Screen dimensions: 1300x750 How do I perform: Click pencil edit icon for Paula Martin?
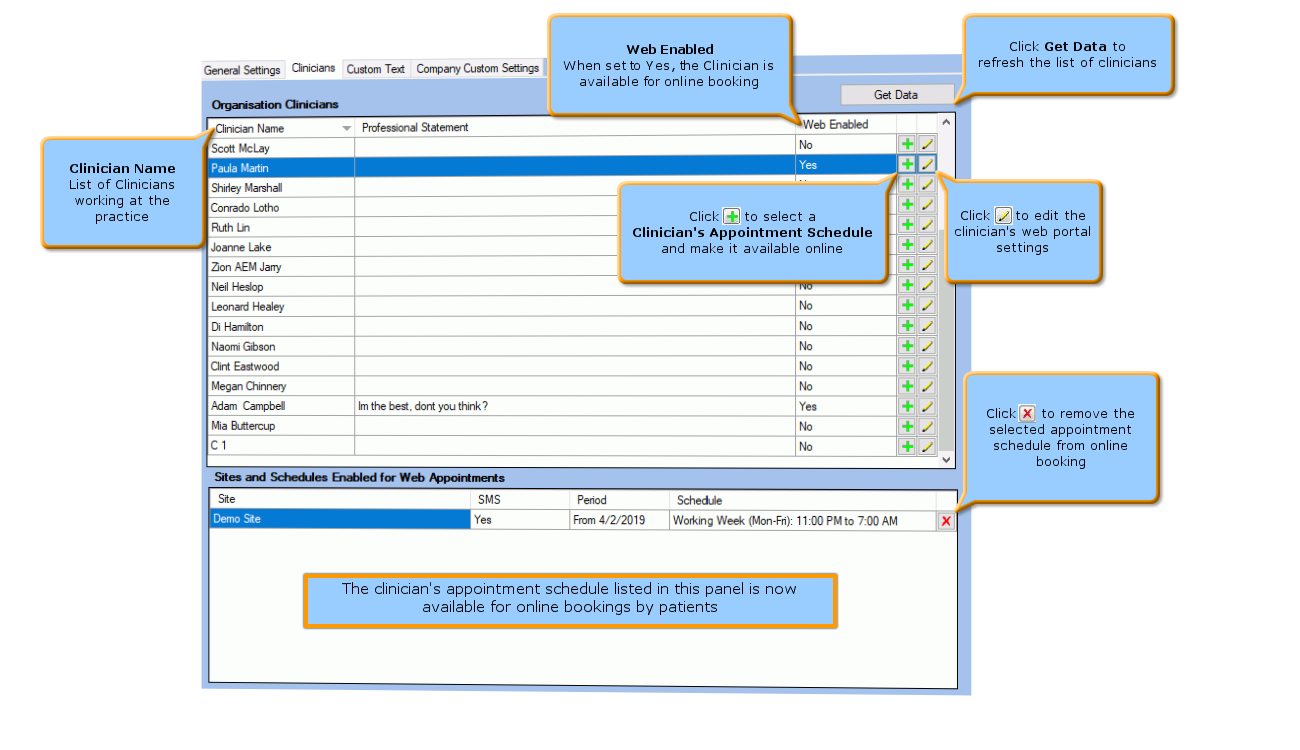click(x=927, y=164)
